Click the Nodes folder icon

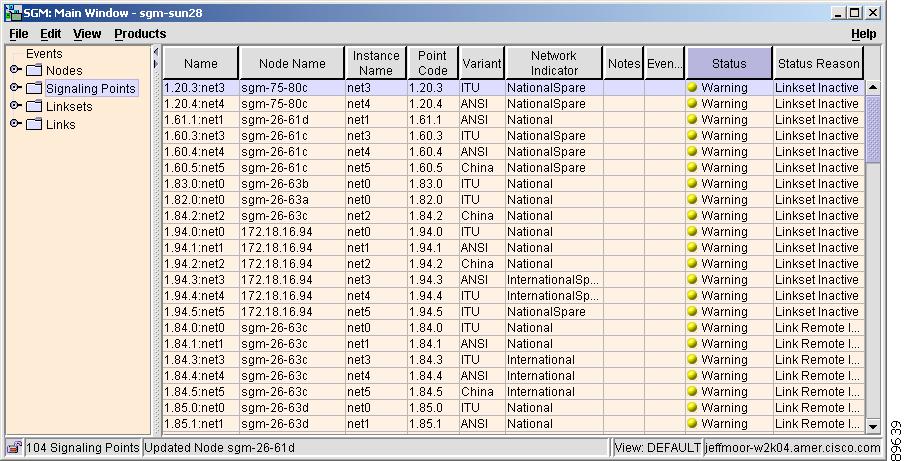click(35, 70)
